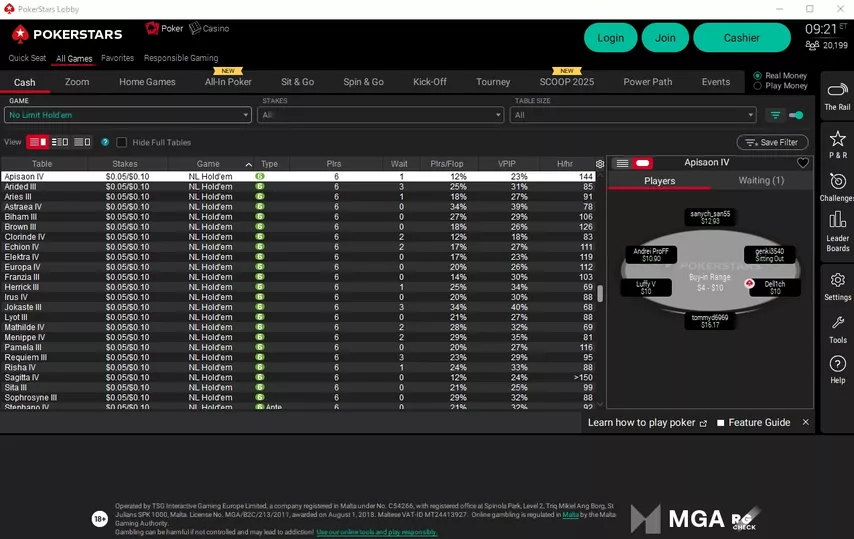The height and width of the screenshot is (539, 854).
Task: Click the table list scrollbar thumb
Action: pos(600,293)
